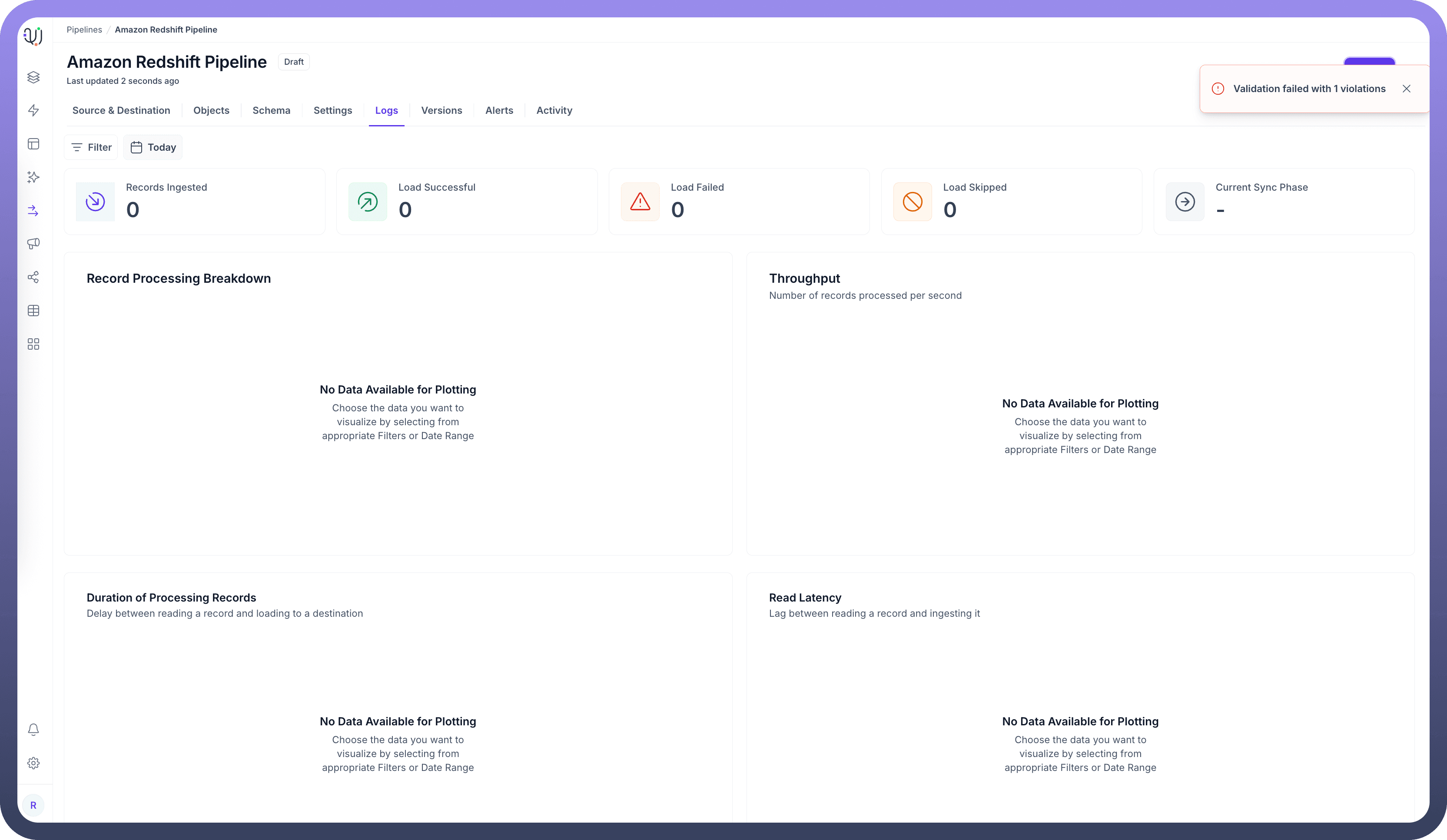Screen dimensions: 1447x840
Task: Go to Pipelines breadcrumb link
Action: click(x=84, y=30)
